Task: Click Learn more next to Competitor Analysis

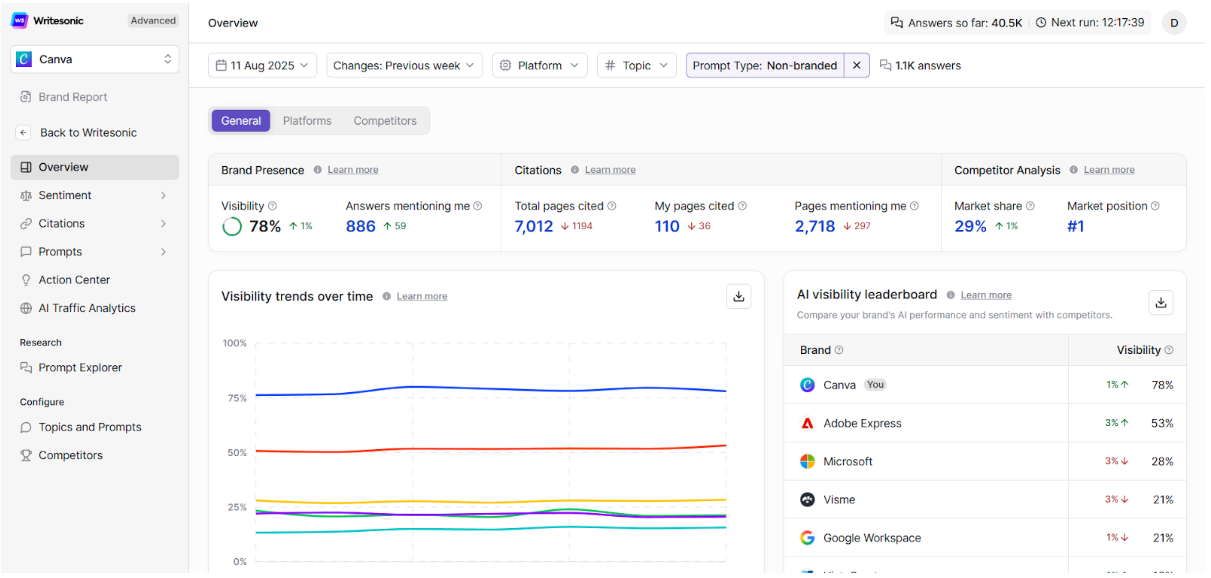Action: (1109, 170)
